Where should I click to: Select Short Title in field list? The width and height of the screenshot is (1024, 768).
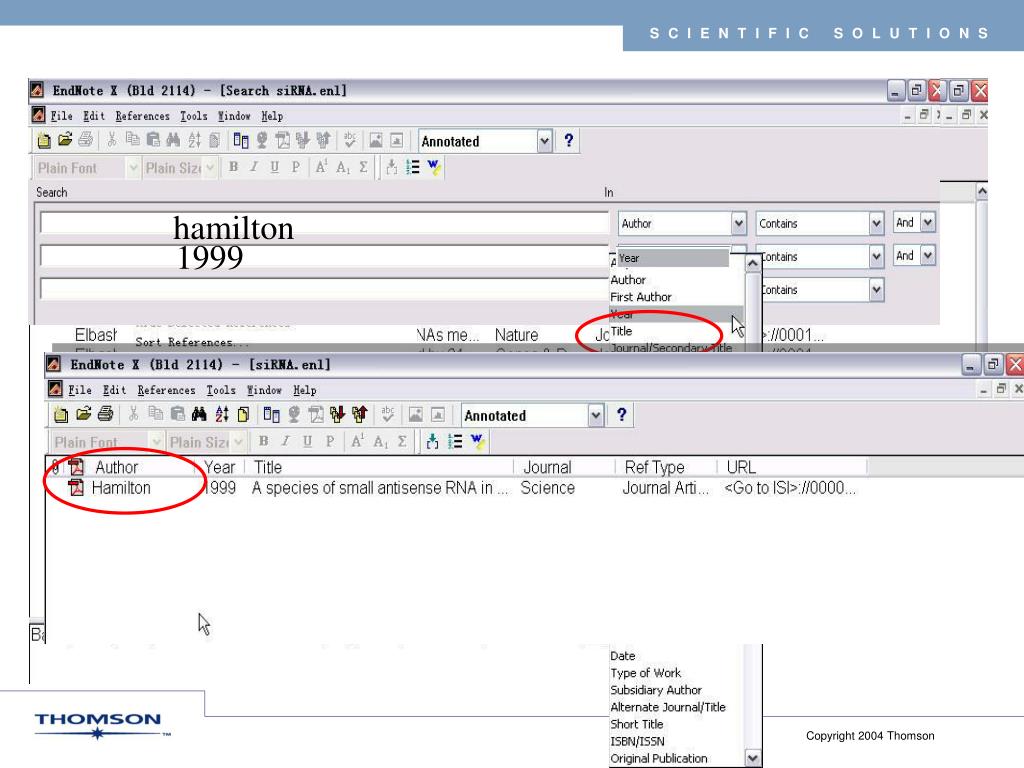(637, 724)
